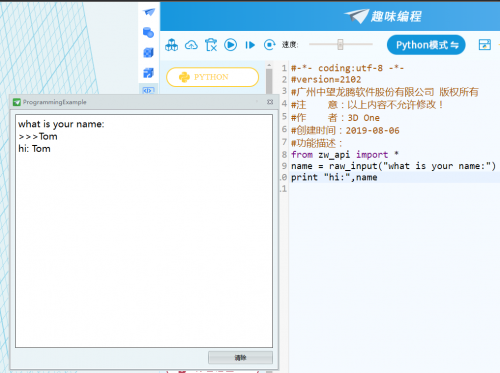Click the '#创建时间：2019-08-06' comment line
The width and height of the screenshot is (500, 373).
[345, 131]
